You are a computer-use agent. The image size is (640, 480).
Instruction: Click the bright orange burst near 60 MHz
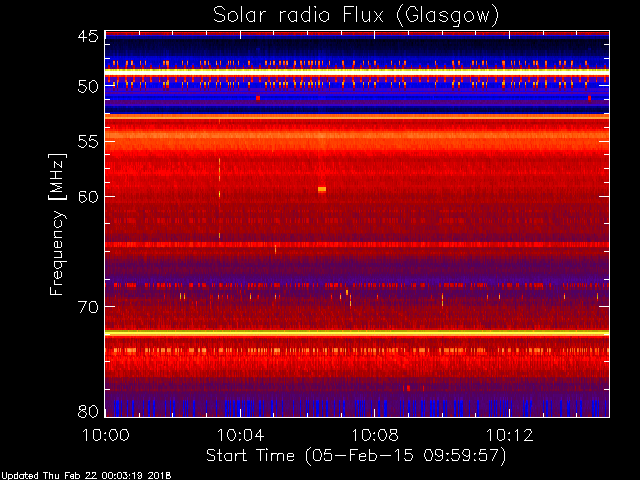pos(322,189)
